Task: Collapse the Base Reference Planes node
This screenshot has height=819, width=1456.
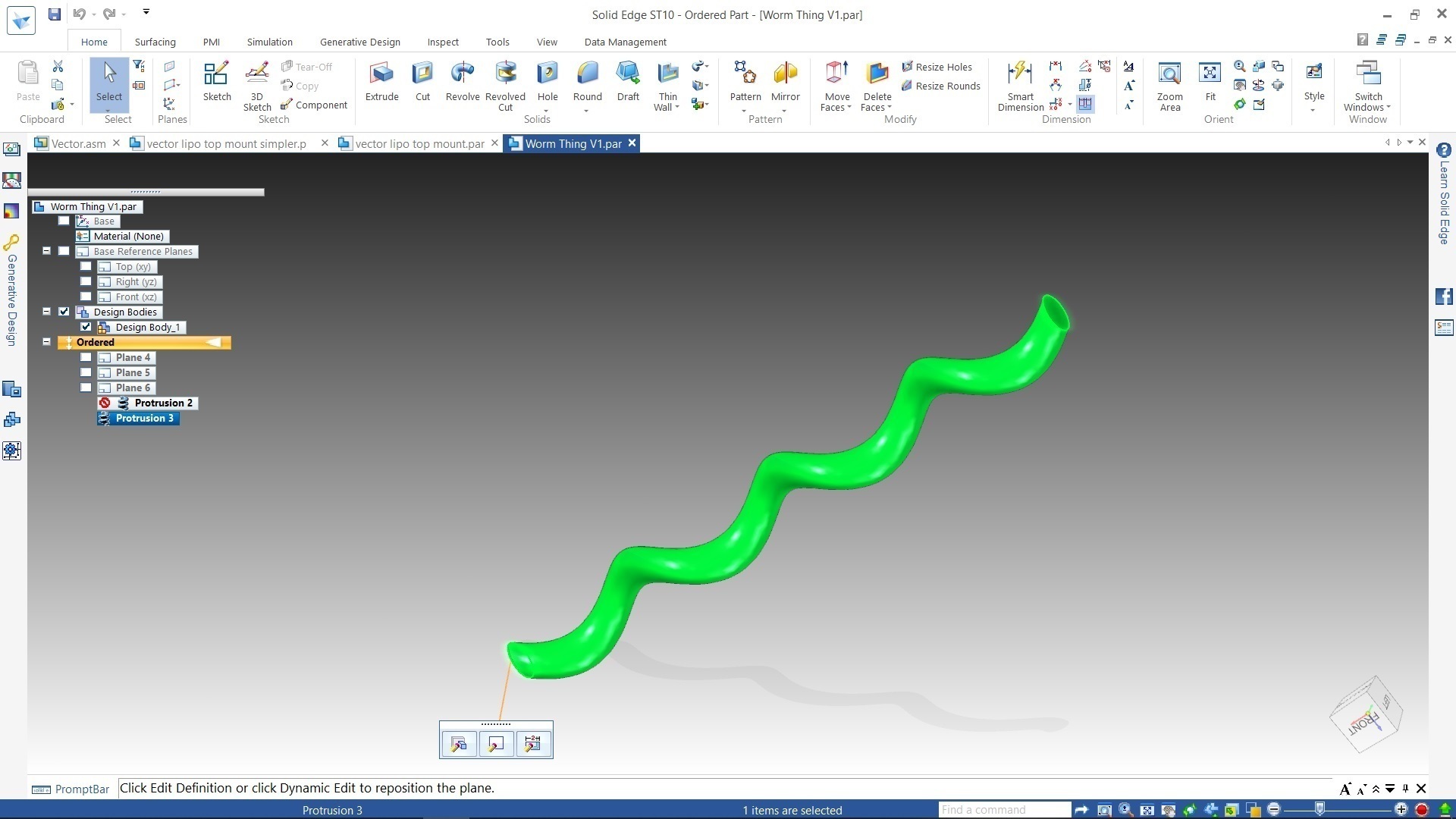Action: pyautogui.click(x=46, y=251)
